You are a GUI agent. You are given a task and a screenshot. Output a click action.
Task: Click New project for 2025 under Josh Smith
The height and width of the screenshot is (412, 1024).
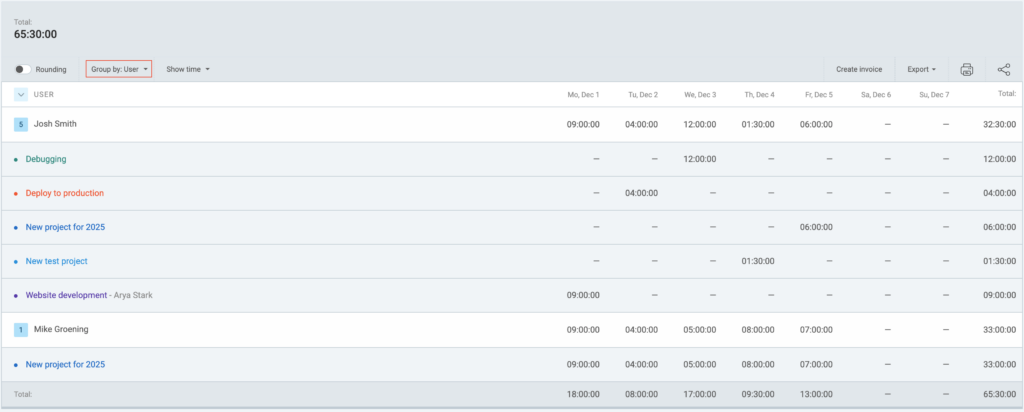click(65, 227)
